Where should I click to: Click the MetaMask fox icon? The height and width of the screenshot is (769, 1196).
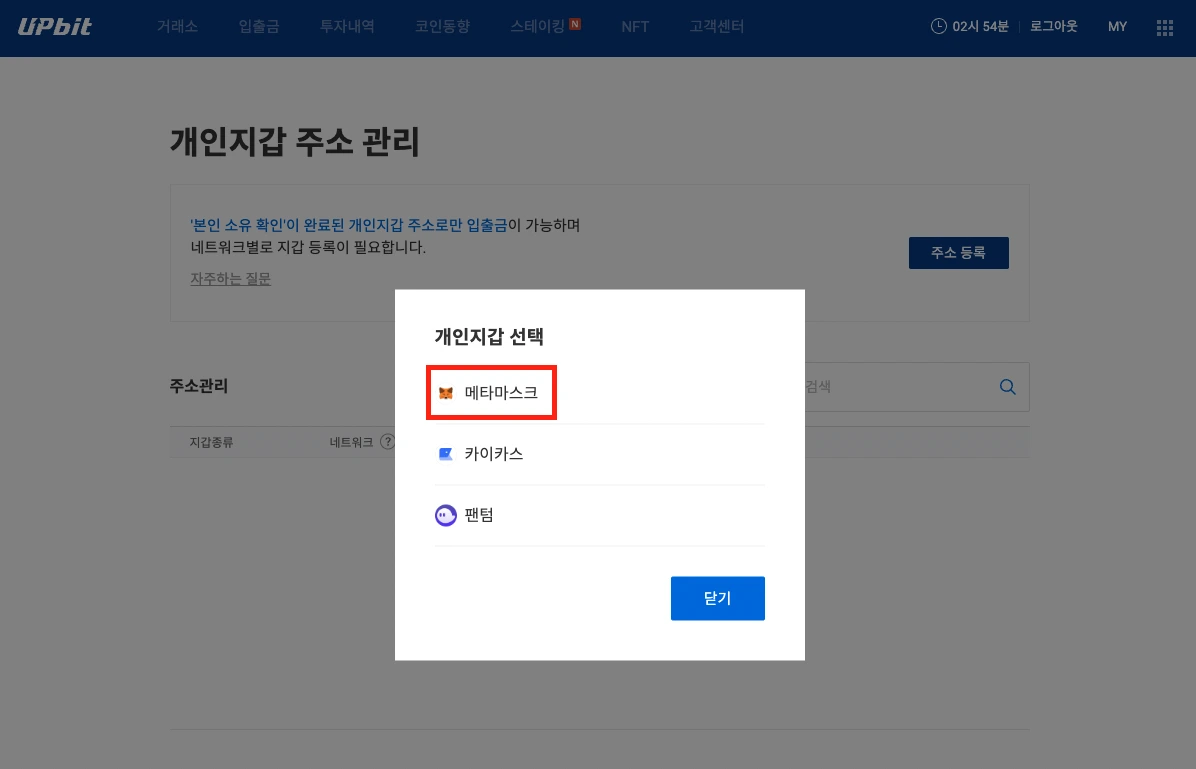click(x=446, y=393)
